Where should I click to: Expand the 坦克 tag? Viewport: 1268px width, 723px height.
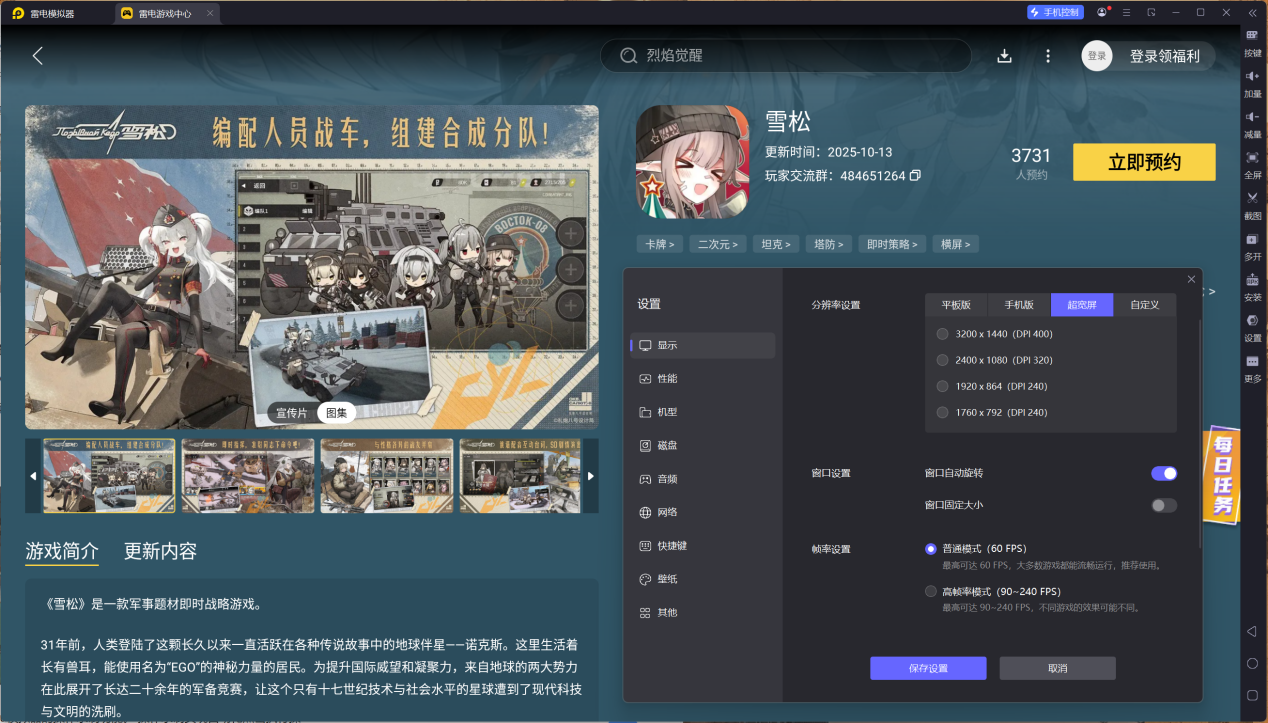(x=776, y=243)
